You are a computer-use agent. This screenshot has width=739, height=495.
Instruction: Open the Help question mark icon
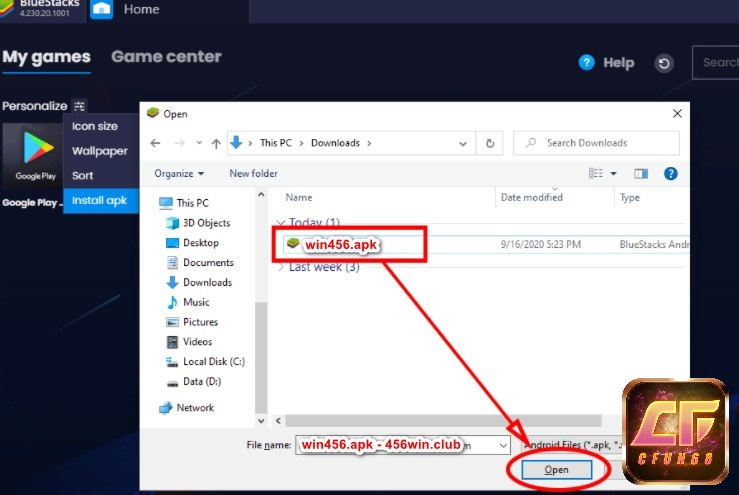point(586,62)
